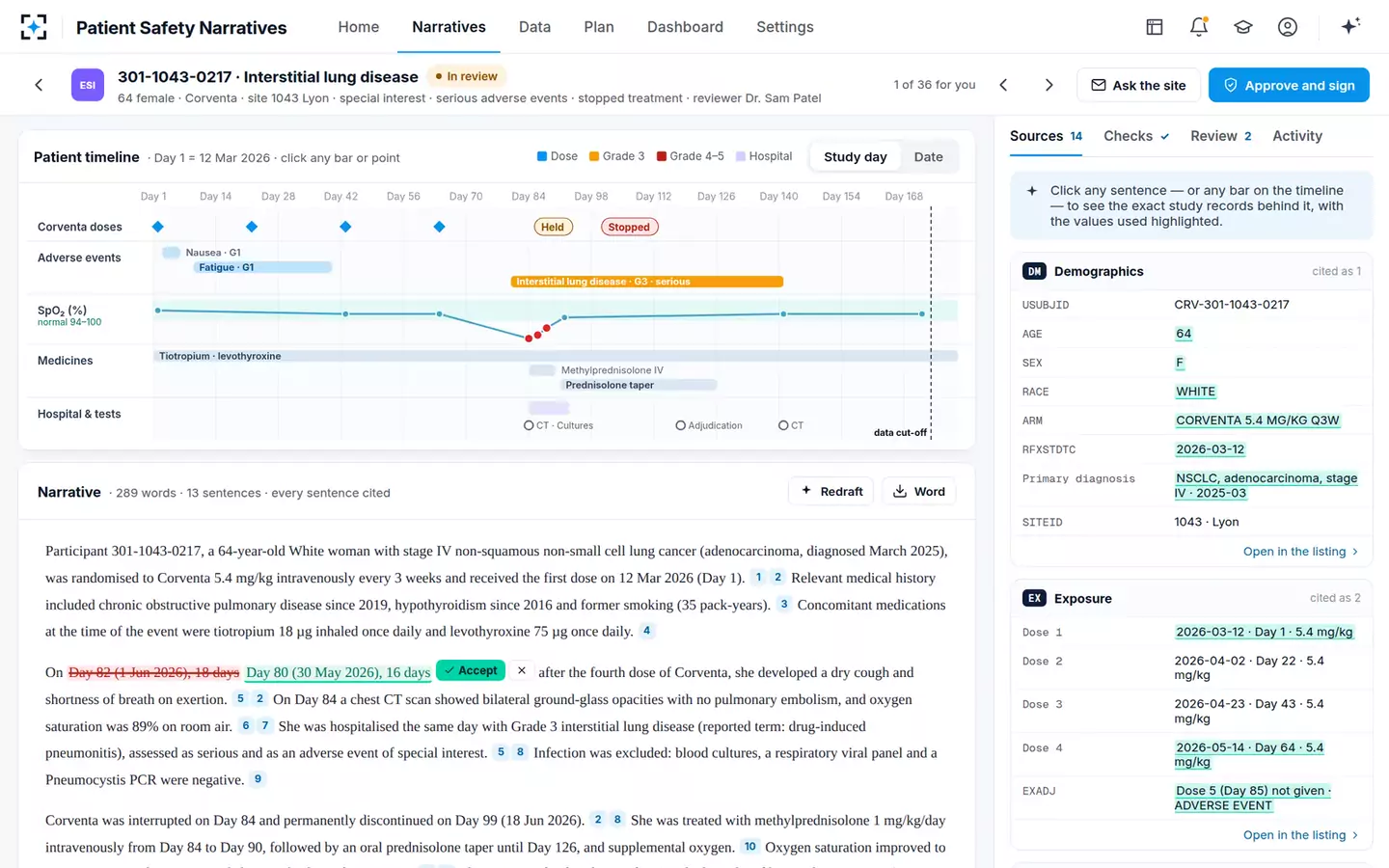Viewport: 1389px width, 868px height.
Task: Open the notifications bell
Action: [x=1199, y=27]
